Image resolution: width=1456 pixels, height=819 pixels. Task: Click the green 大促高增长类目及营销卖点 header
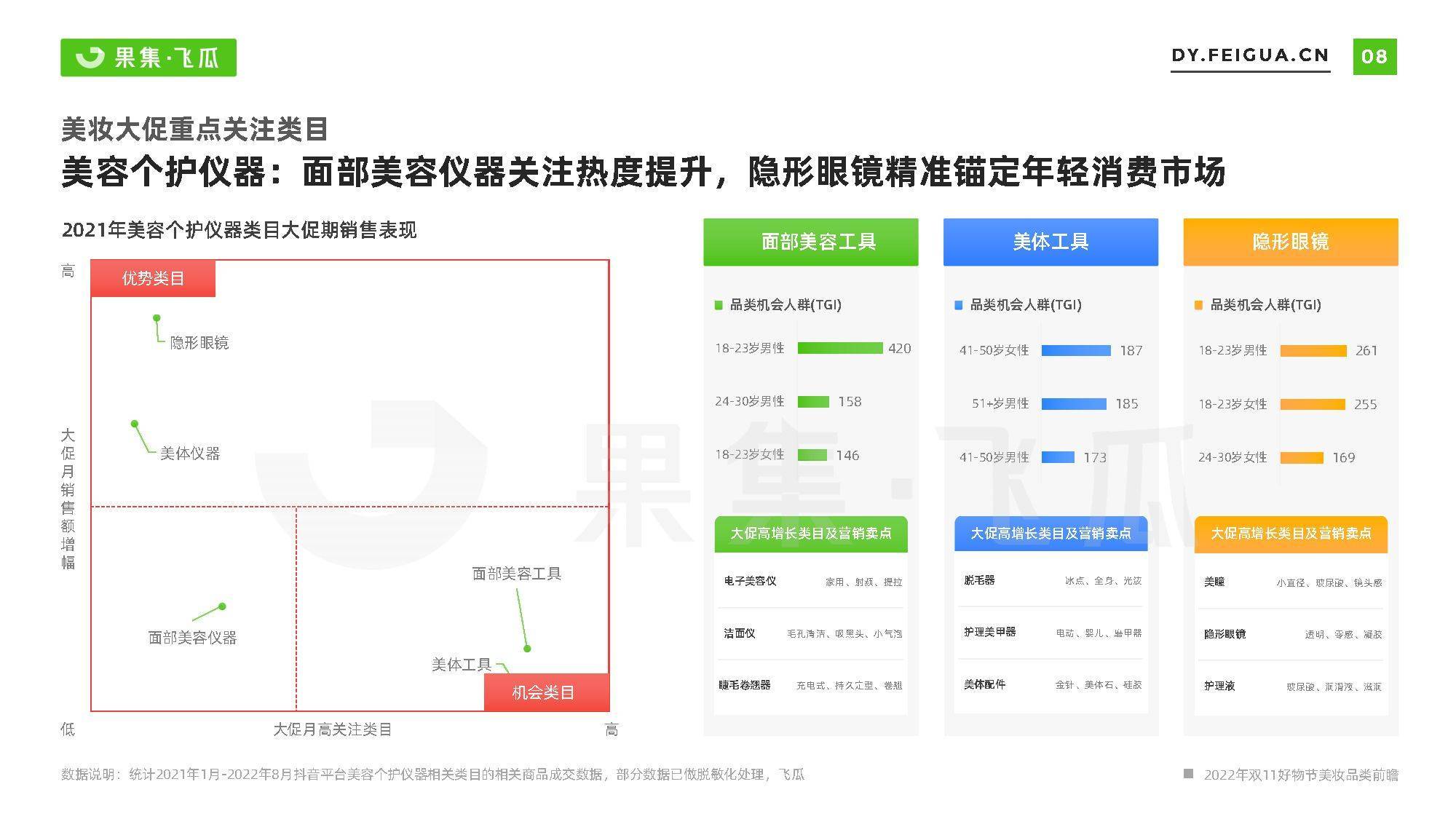click(x=811, y=534)
